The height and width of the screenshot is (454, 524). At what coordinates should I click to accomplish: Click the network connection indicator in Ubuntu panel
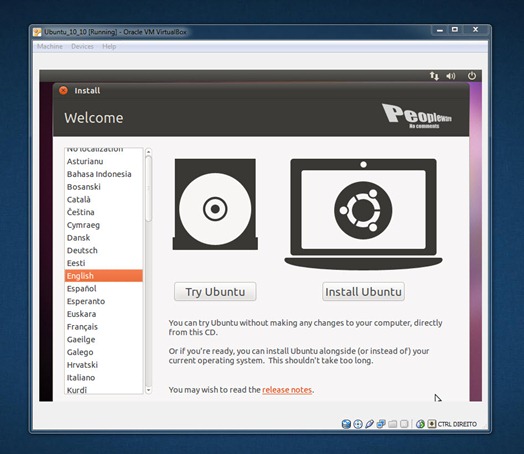(x=434, y=76)
